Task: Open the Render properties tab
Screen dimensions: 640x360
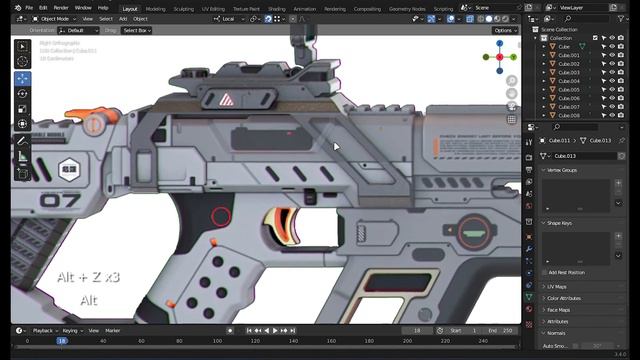Action: coord(529,157)
